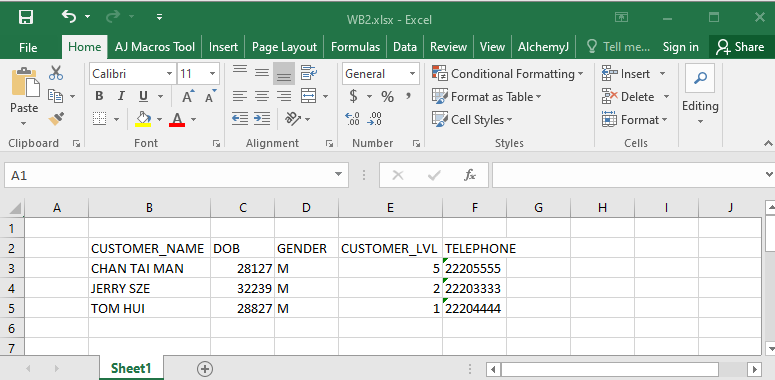Collapse the ribbon with the chevron
The image size is (775, 380).
pos(768,143)
